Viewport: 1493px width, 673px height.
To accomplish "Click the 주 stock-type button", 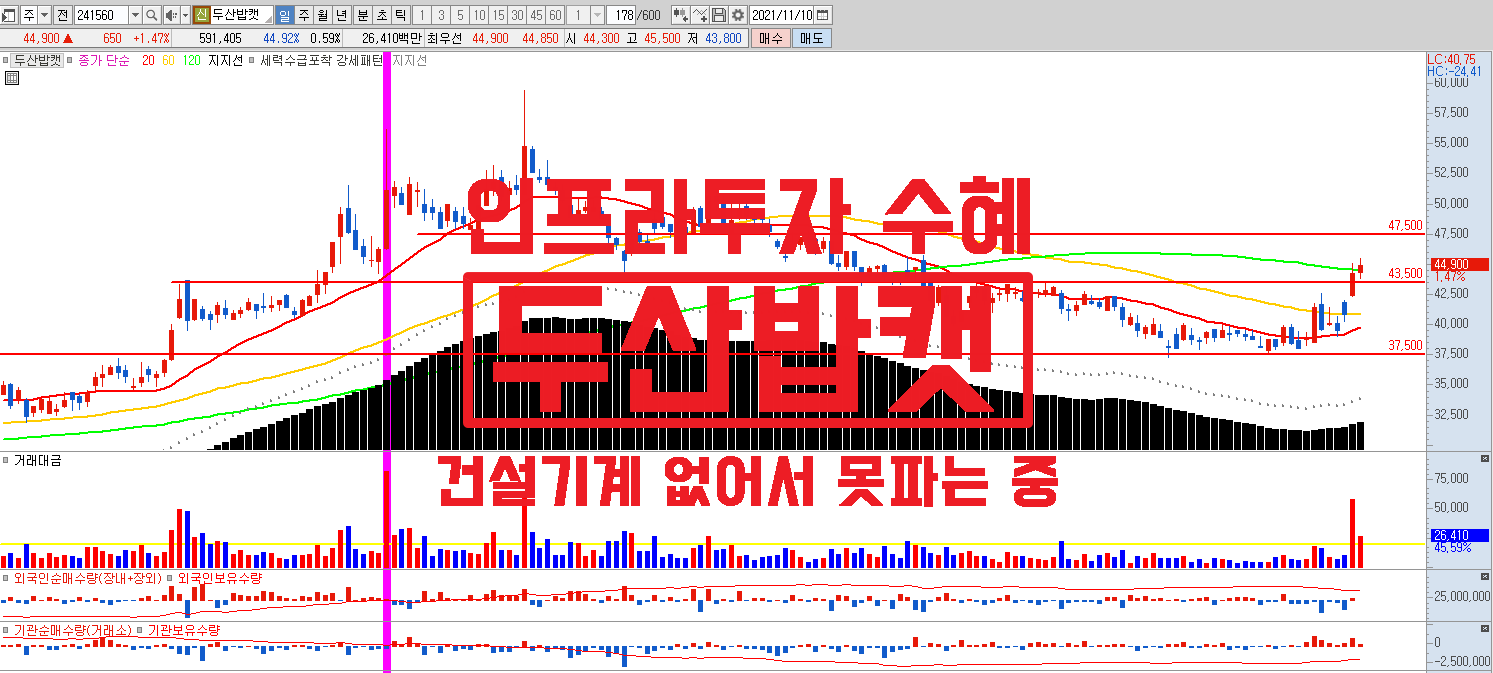I will (x=28, y=15).
